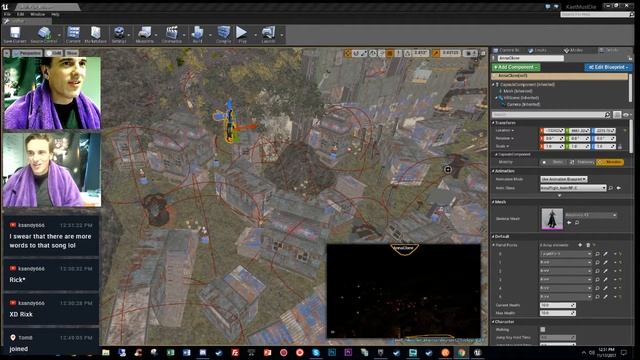The width and height of the screenshot is (640, 360).
Task: Add element plus icon for Patrol Points
Action: pyautogui.click(x=580, y=245)
